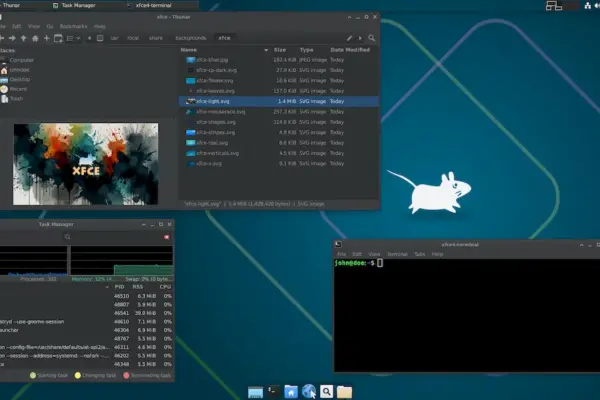This screenshot has width=600, height=400.
Task: Click the XFCE paint splash preview image
Action: [x=86, y=164]
